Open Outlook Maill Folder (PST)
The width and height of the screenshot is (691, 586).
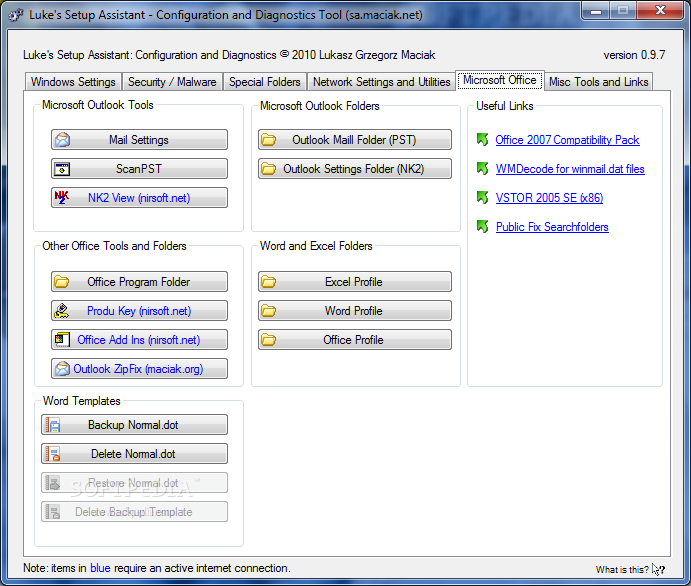(355, 140)
